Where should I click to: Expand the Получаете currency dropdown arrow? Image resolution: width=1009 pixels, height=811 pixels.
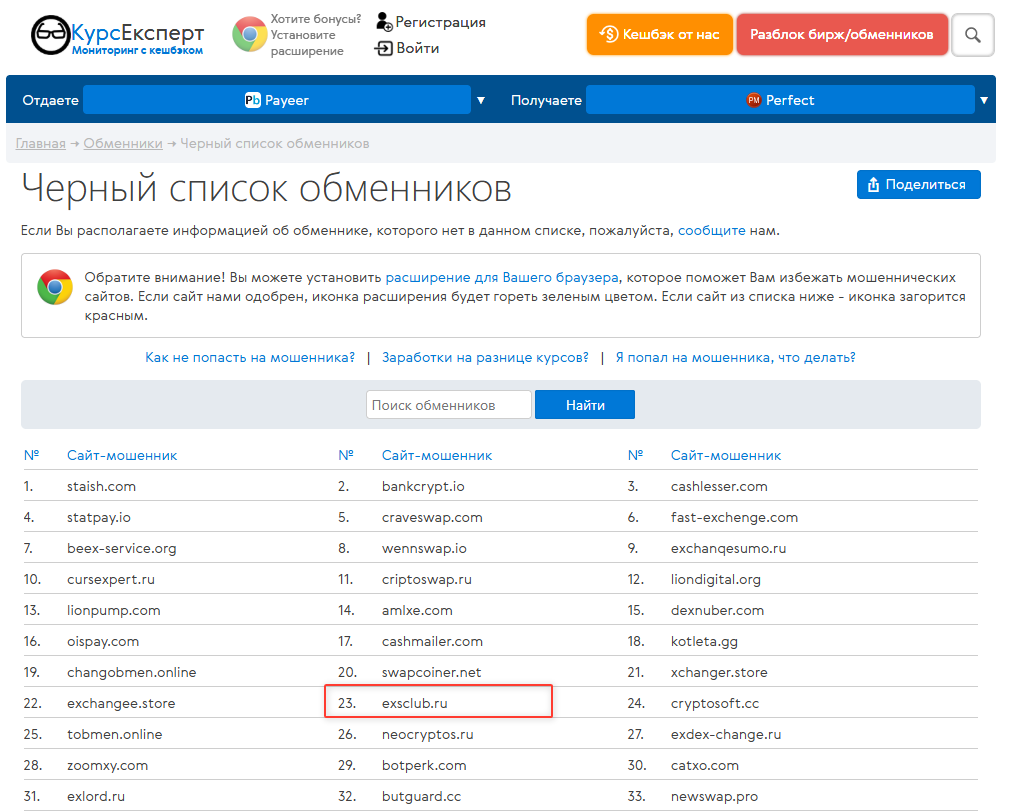(984, 100)
